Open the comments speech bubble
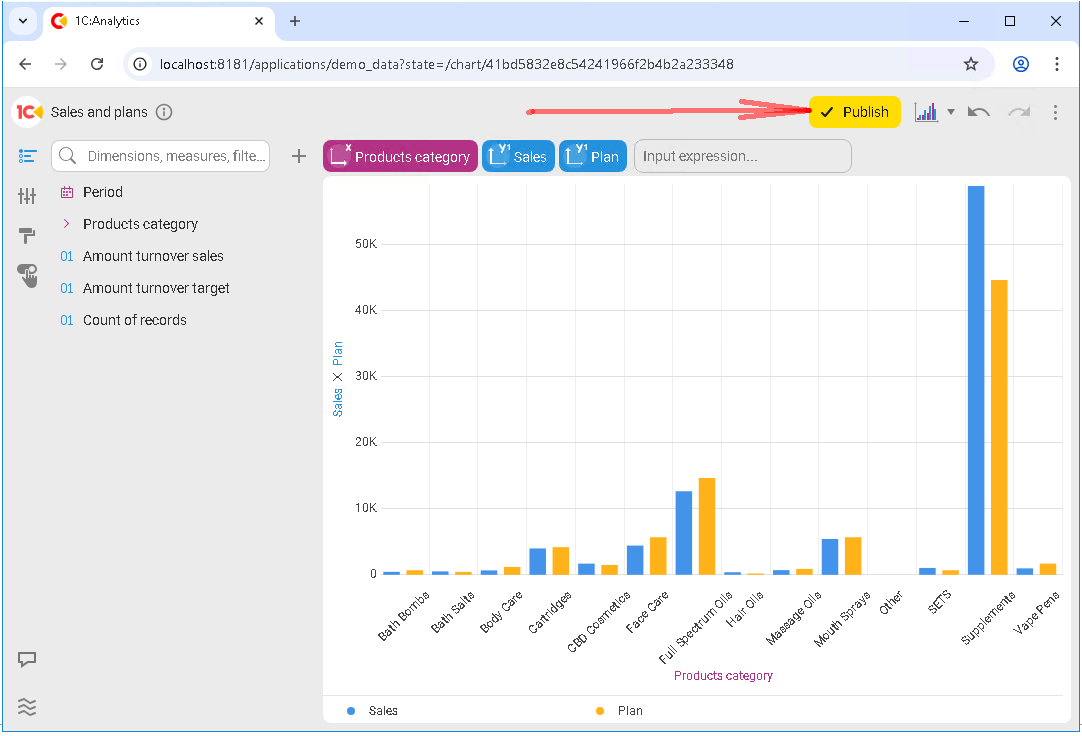This screenshot has height=736, width=1082. point(28,660)
